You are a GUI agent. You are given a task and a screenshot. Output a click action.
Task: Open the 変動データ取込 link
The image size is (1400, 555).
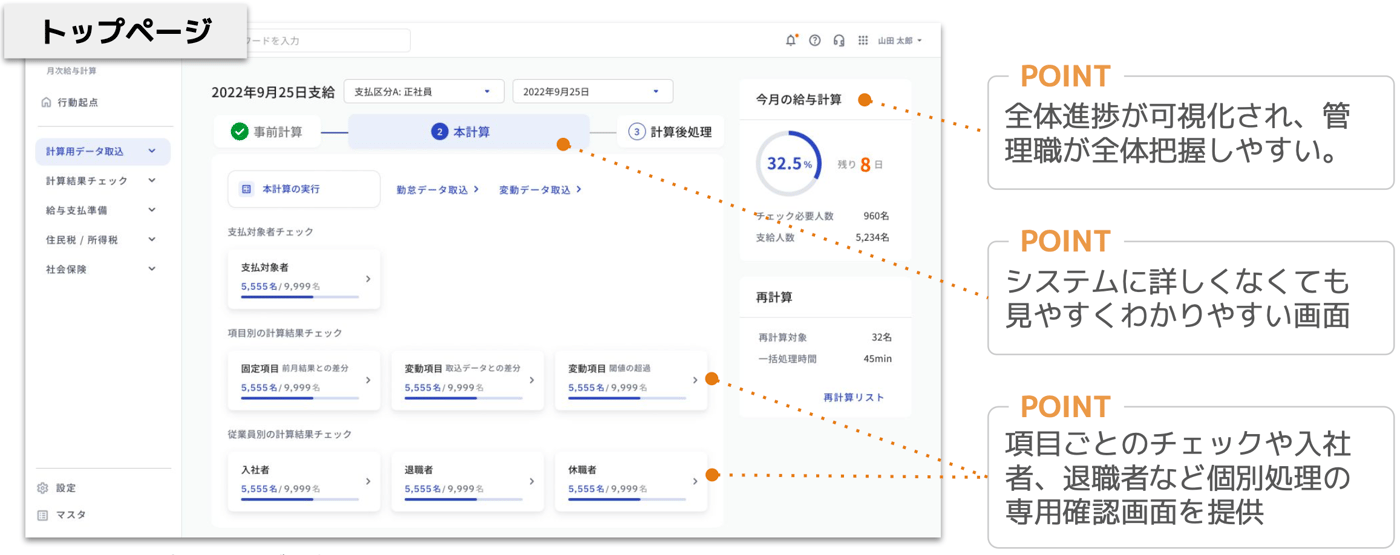click(540, 189)
